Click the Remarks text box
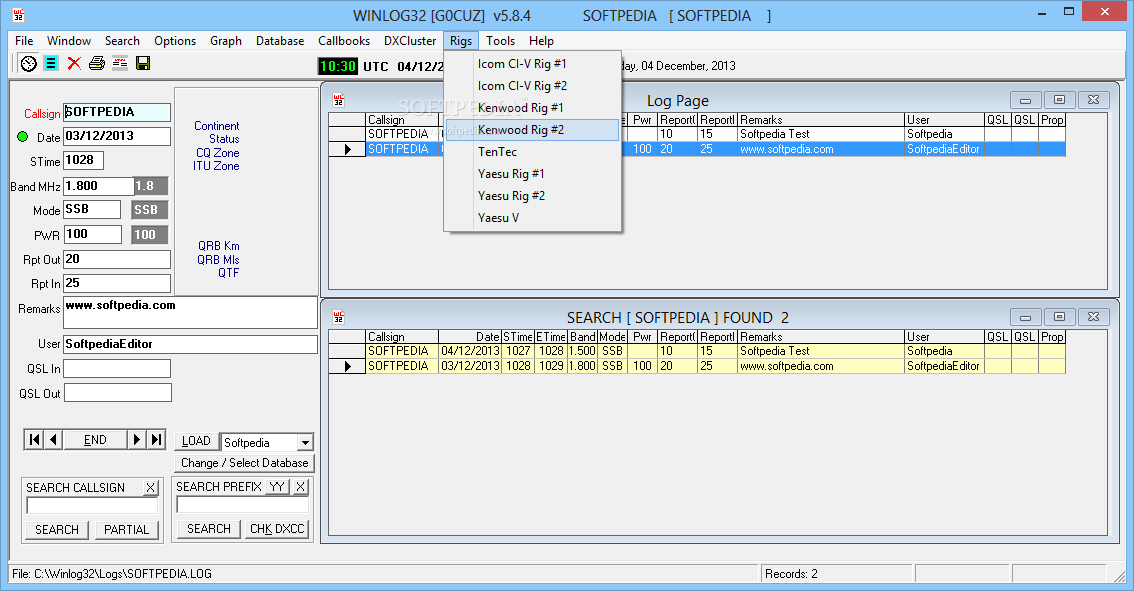1134x591 pixels. 190,312
